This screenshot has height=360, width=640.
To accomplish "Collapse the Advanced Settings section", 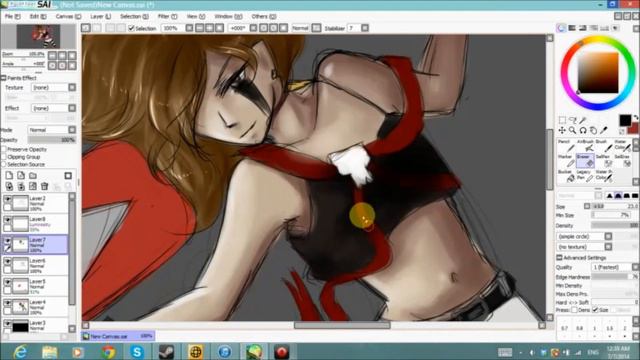I will pyautogui.click(x=559, y=258).
